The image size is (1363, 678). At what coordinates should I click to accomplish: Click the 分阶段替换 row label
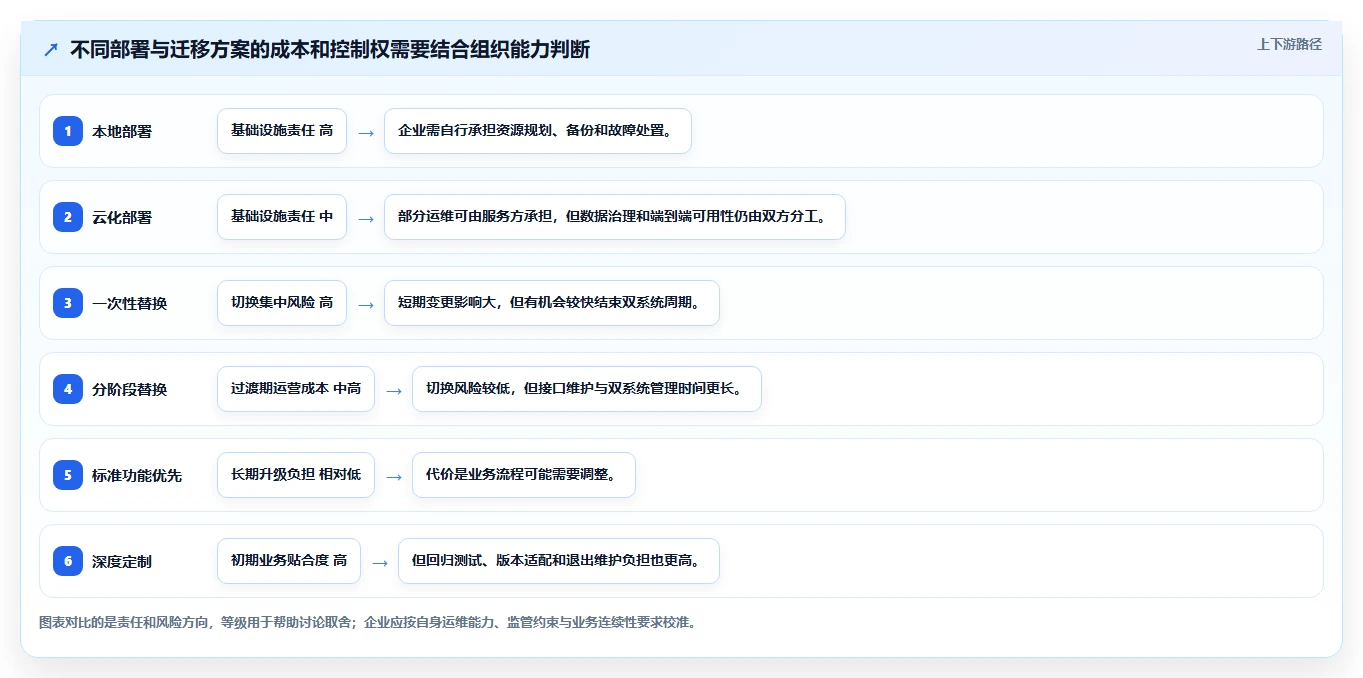tap(129, 389)
